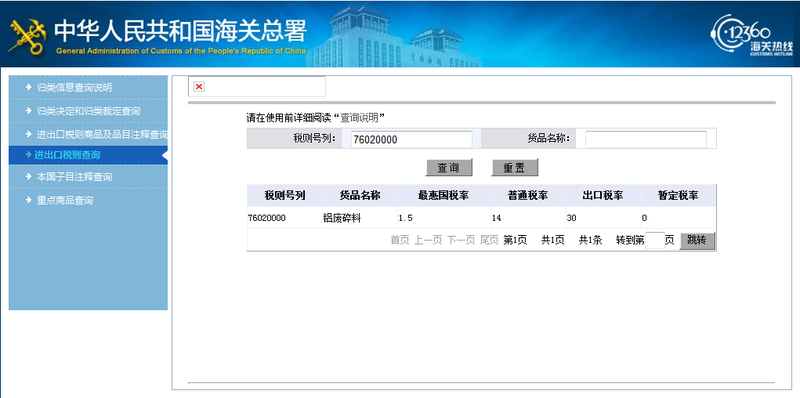Image resolution: width=800 pixels, height=398 pixels.
Task: Click the 中华人民共和国海关总署 title
Action: (181, 31)
